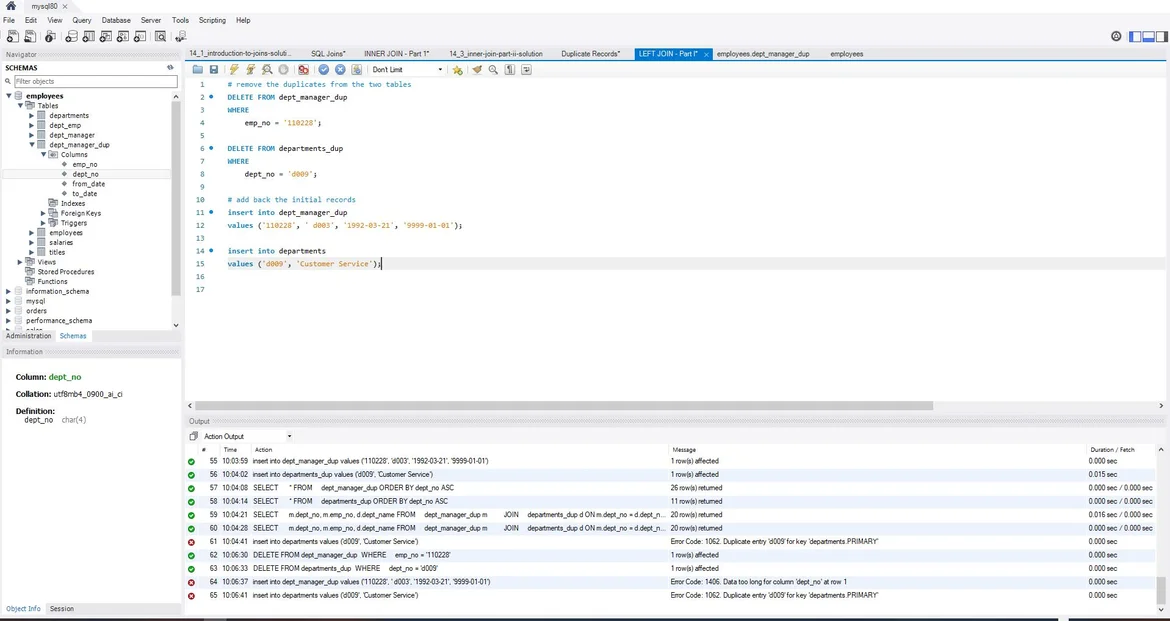1170x621 pixels.
Task: Open a SQL script file via folder icon
Action: [198, 70]
